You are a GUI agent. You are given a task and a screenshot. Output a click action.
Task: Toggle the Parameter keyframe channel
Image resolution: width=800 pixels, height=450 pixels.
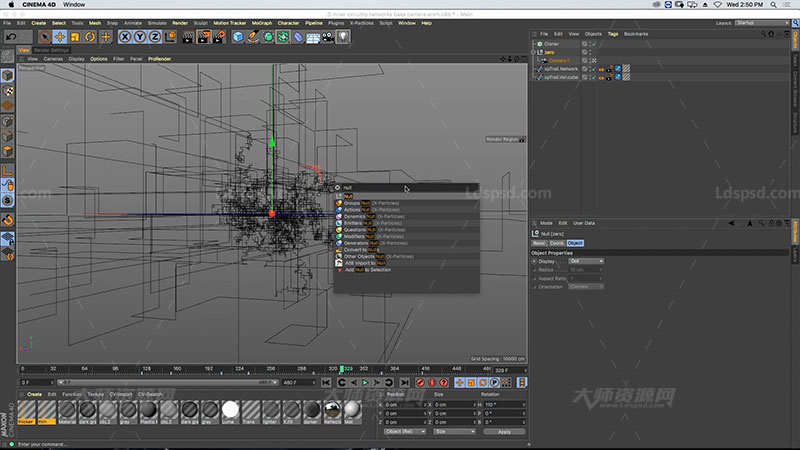click(494, 383)
